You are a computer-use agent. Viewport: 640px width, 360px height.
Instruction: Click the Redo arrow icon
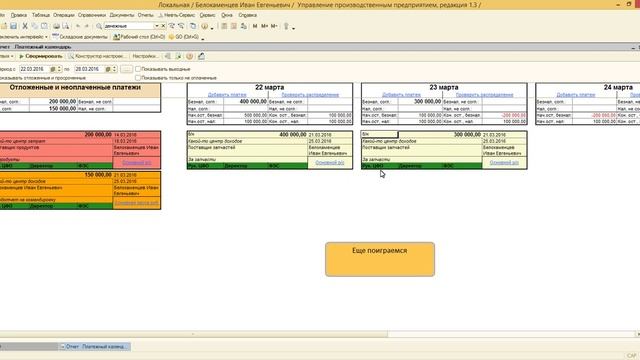87,26
